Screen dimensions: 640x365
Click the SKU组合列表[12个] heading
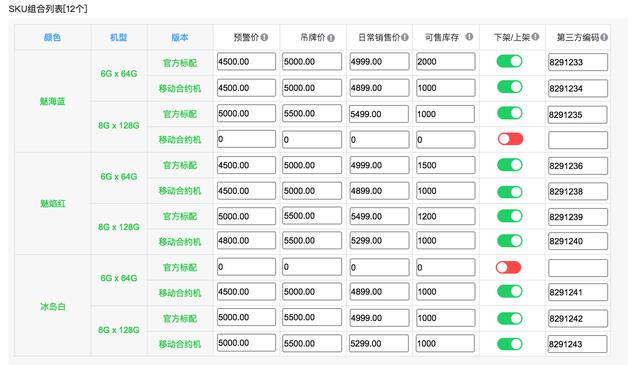(48, 9)
